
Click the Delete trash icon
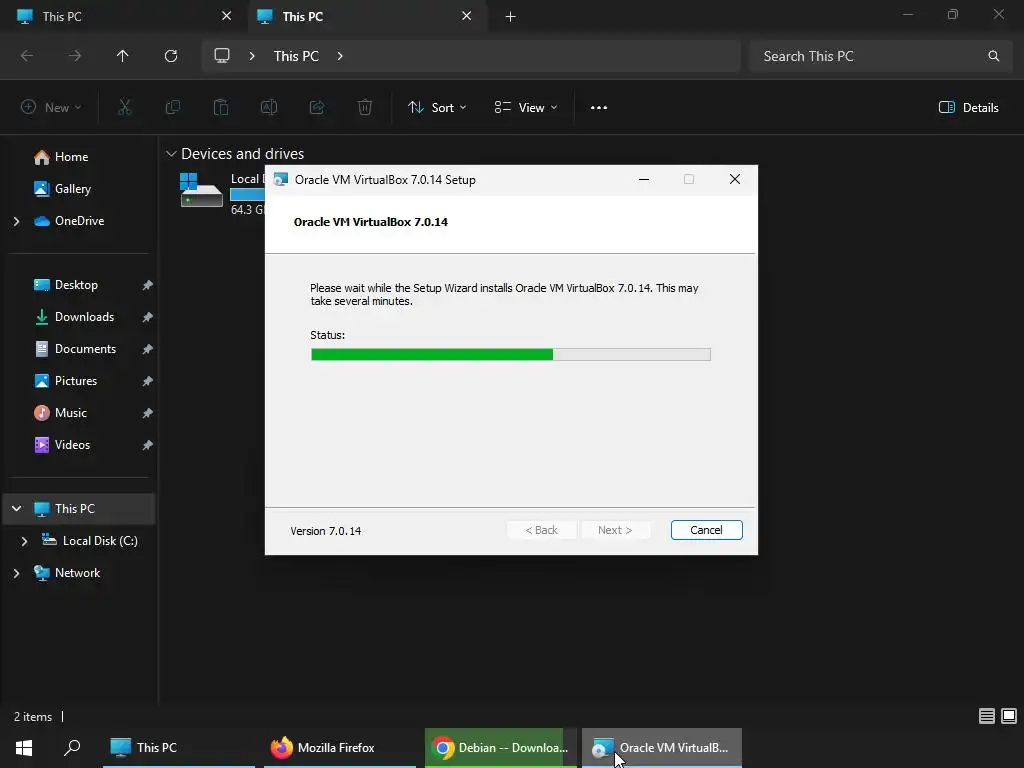pyautogui.click(x=365, y=108)
